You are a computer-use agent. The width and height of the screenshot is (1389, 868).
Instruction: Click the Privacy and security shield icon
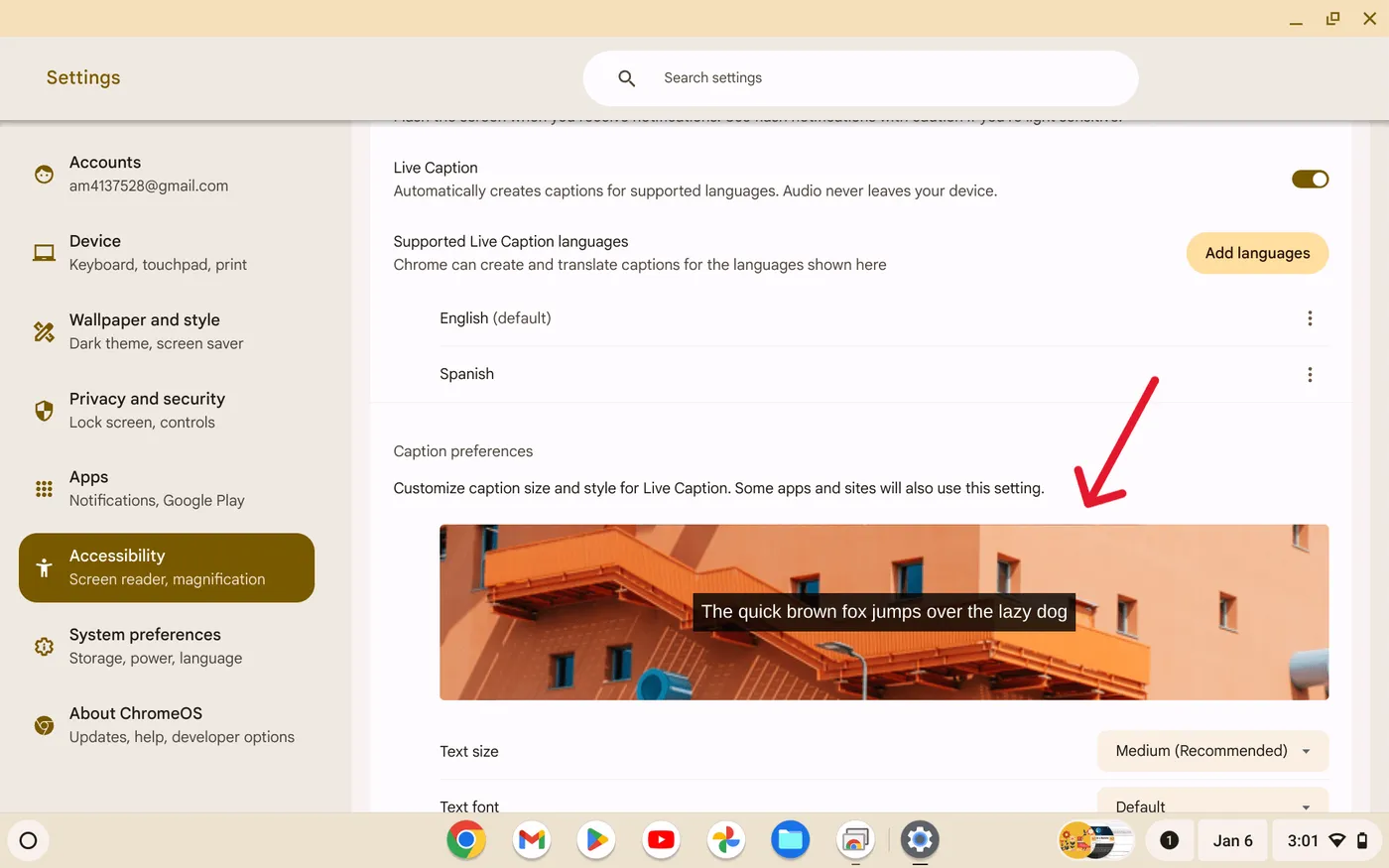click(44, 411)
